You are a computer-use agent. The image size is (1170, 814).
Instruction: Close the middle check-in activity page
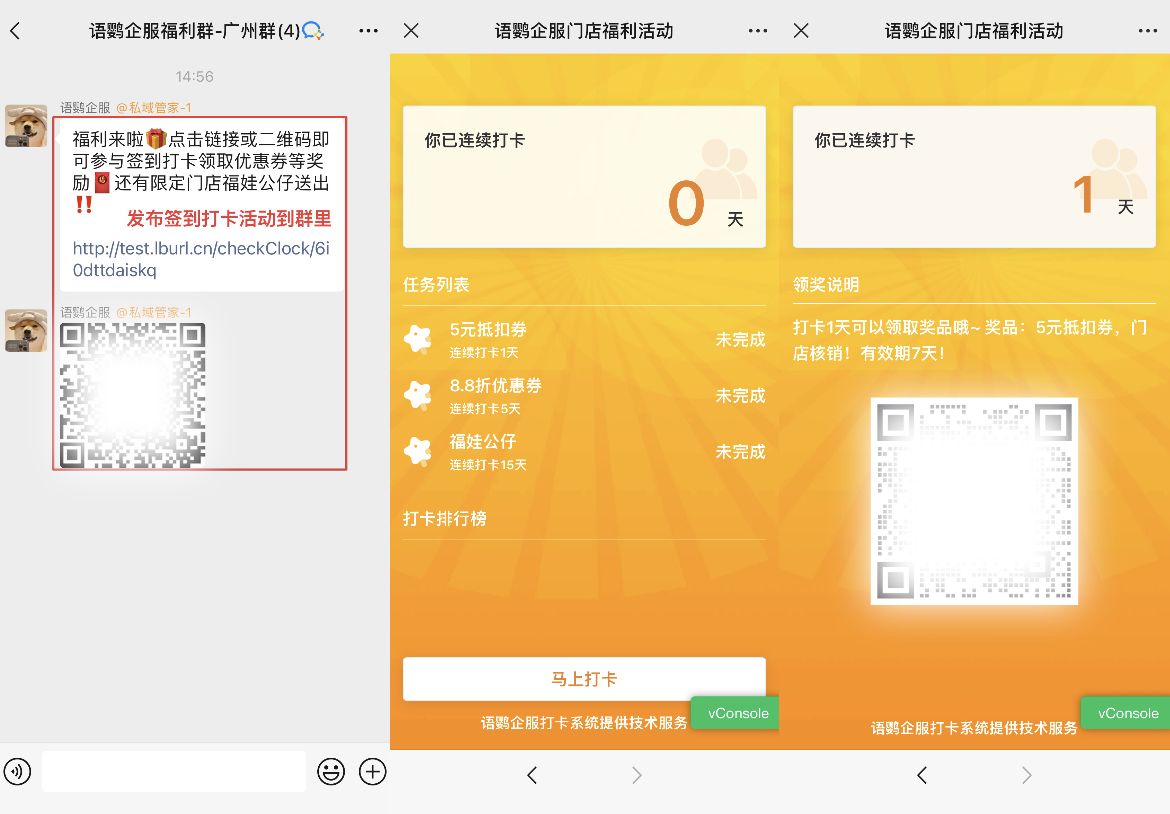pyautogui.click(x=411, y=31)
